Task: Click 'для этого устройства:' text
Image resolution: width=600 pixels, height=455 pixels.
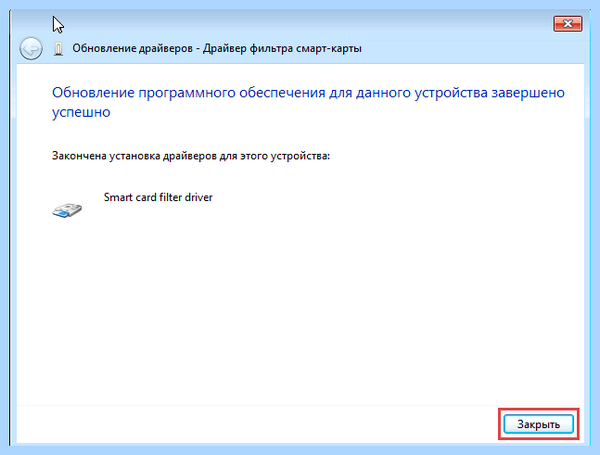Action: pos(274,156)
